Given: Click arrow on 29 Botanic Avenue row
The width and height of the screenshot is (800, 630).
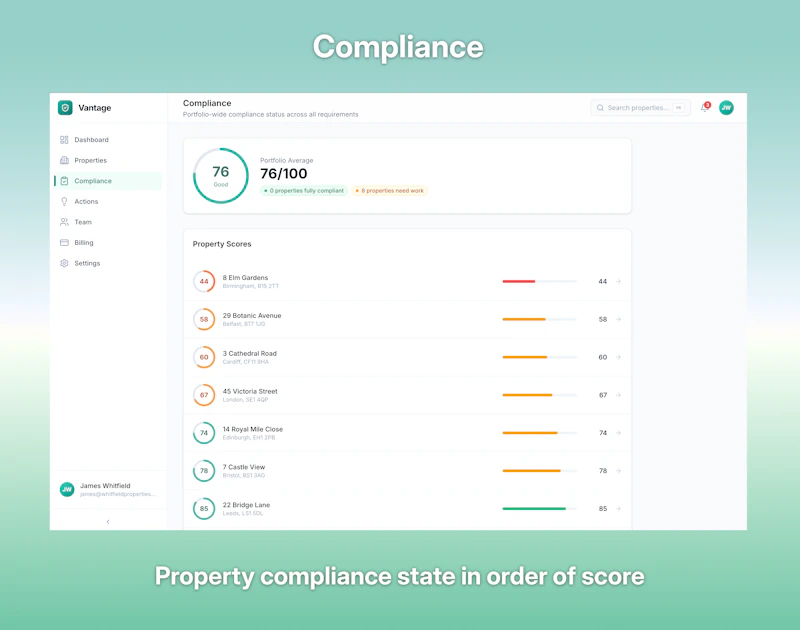Looking at the screenshot, I should [618, 319].
